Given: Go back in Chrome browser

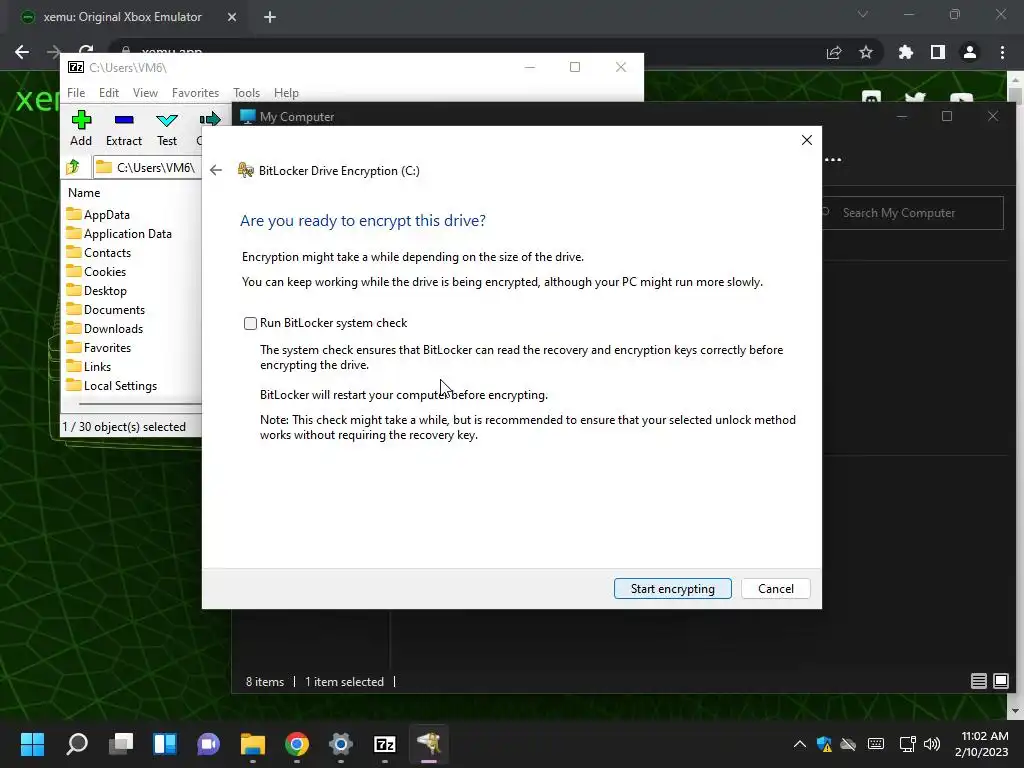Looking at the screenshot, I should (x=22, y=52).
